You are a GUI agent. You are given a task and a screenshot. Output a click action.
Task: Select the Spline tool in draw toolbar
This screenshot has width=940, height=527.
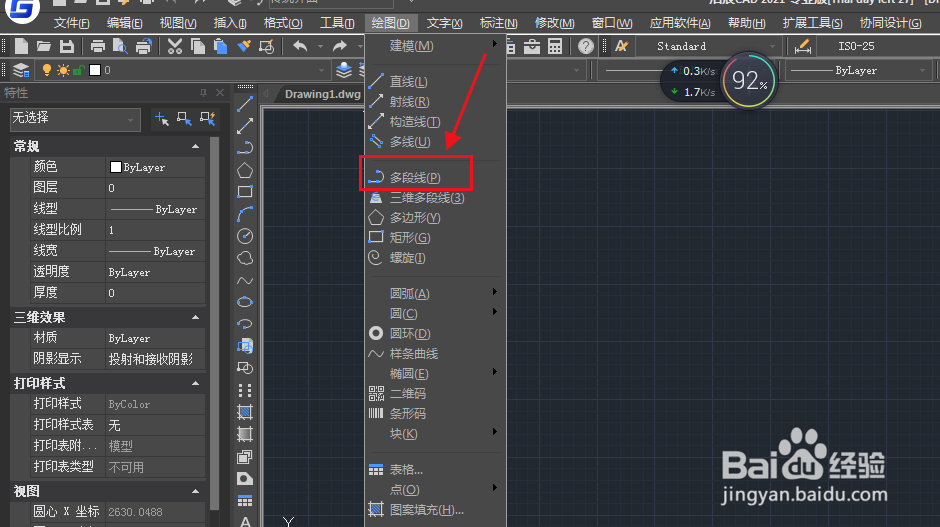pyautogui.click(x=245, y=280)
